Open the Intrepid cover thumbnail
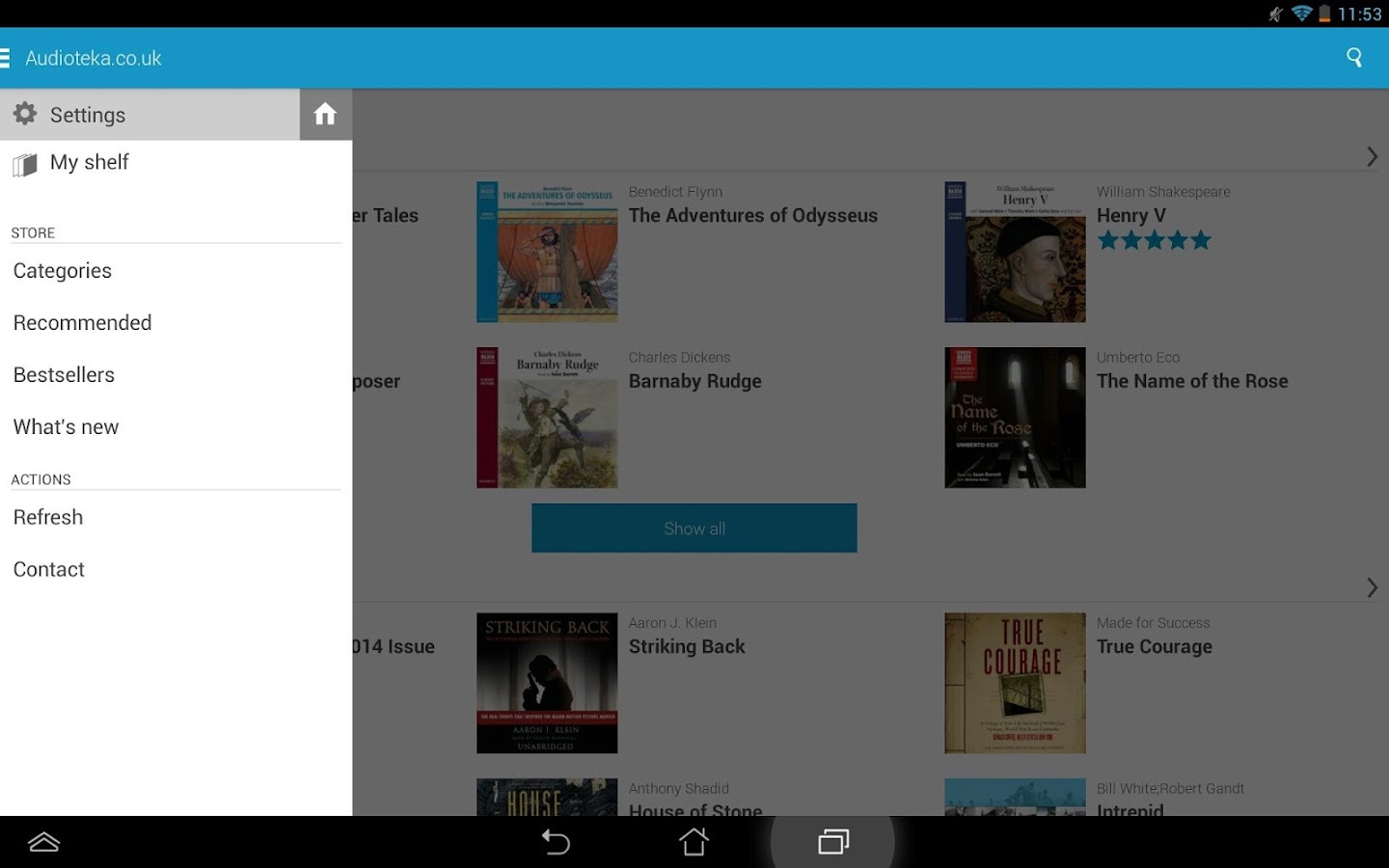 tap(1015, 798)
